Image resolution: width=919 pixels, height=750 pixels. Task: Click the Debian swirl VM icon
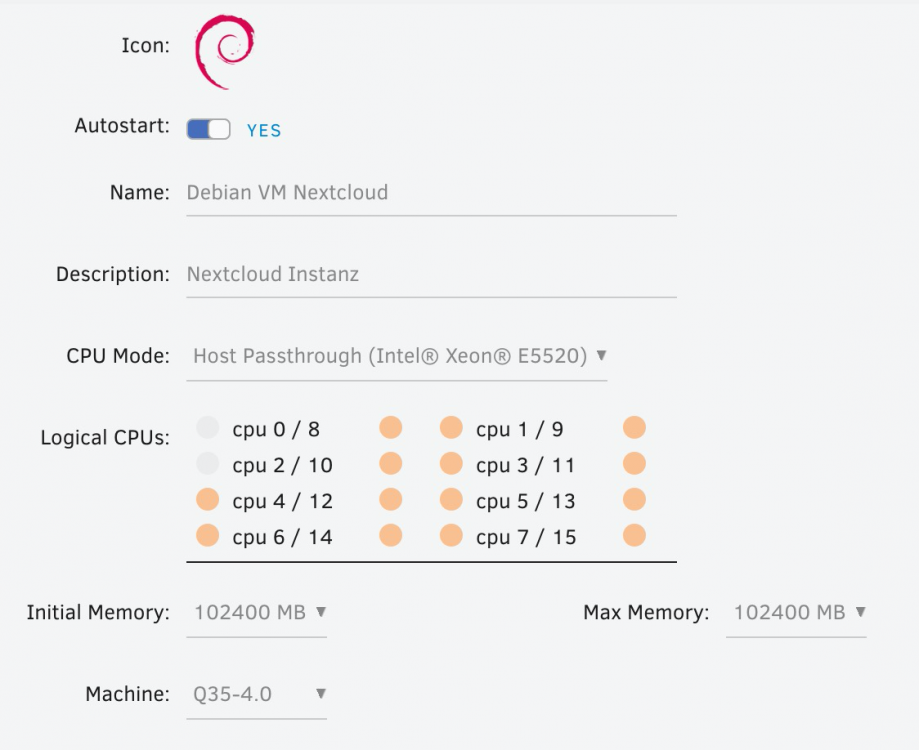tap(225, 52)
